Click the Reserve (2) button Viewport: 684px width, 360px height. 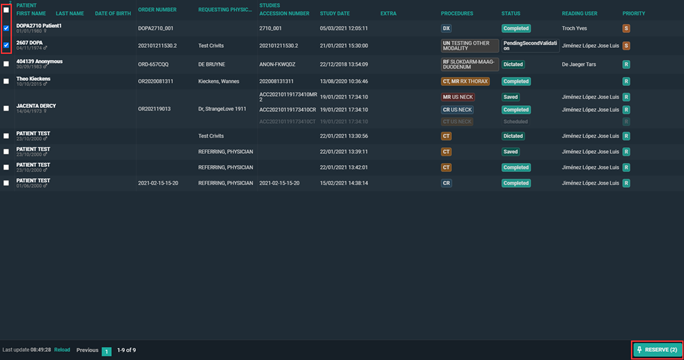tap(657, 350)
